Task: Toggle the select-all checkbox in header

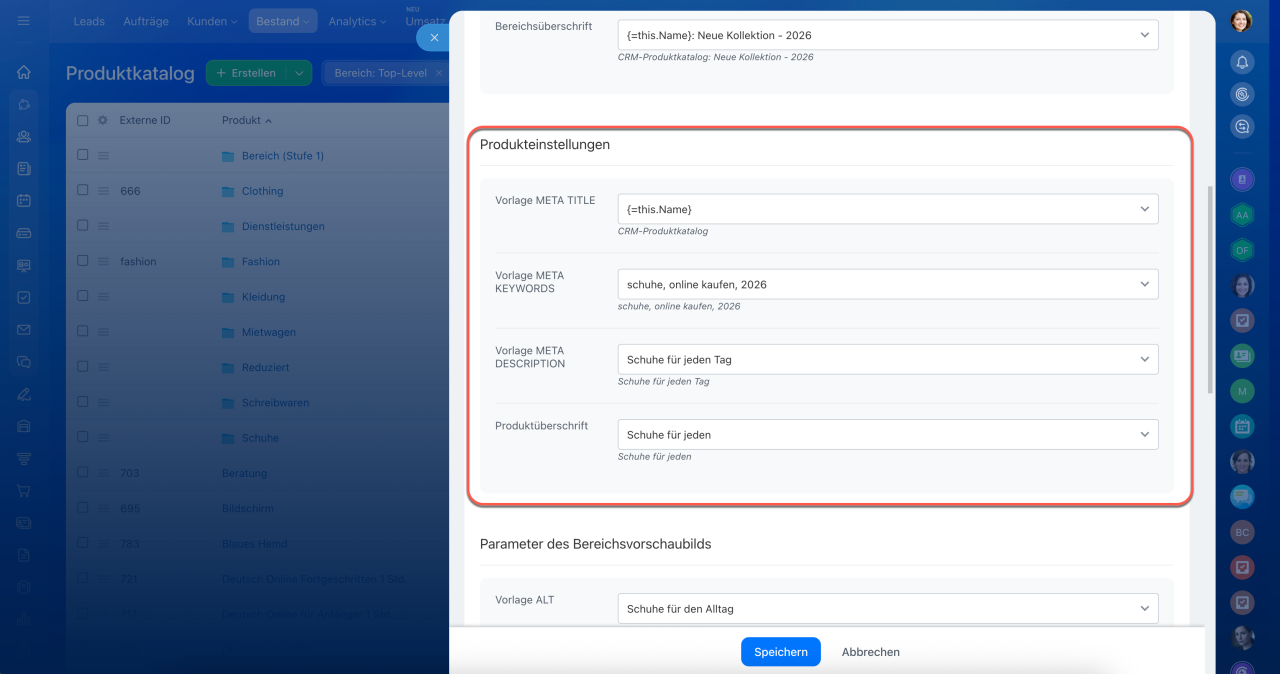Action: pyautogui.click(x=83, y=120)
